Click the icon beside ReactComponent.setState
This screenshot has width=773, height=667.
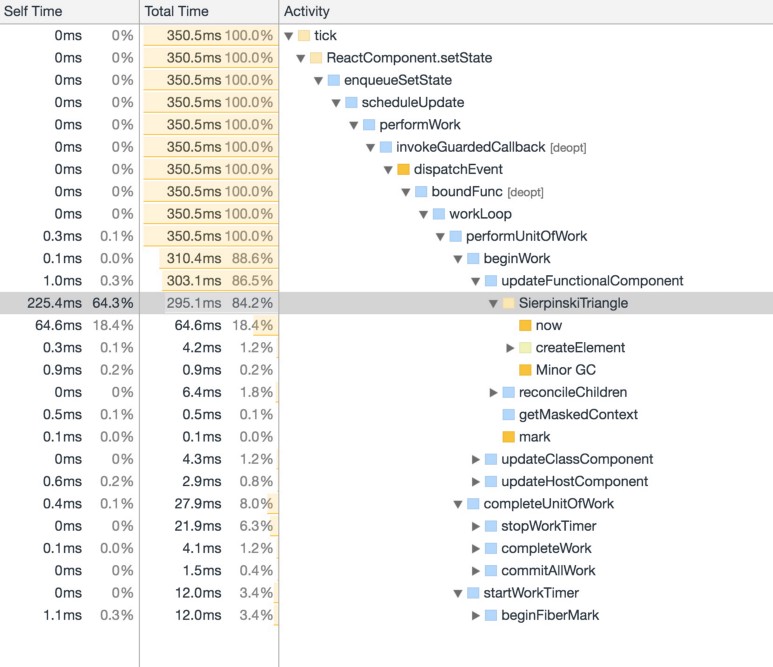click(316, 58)
